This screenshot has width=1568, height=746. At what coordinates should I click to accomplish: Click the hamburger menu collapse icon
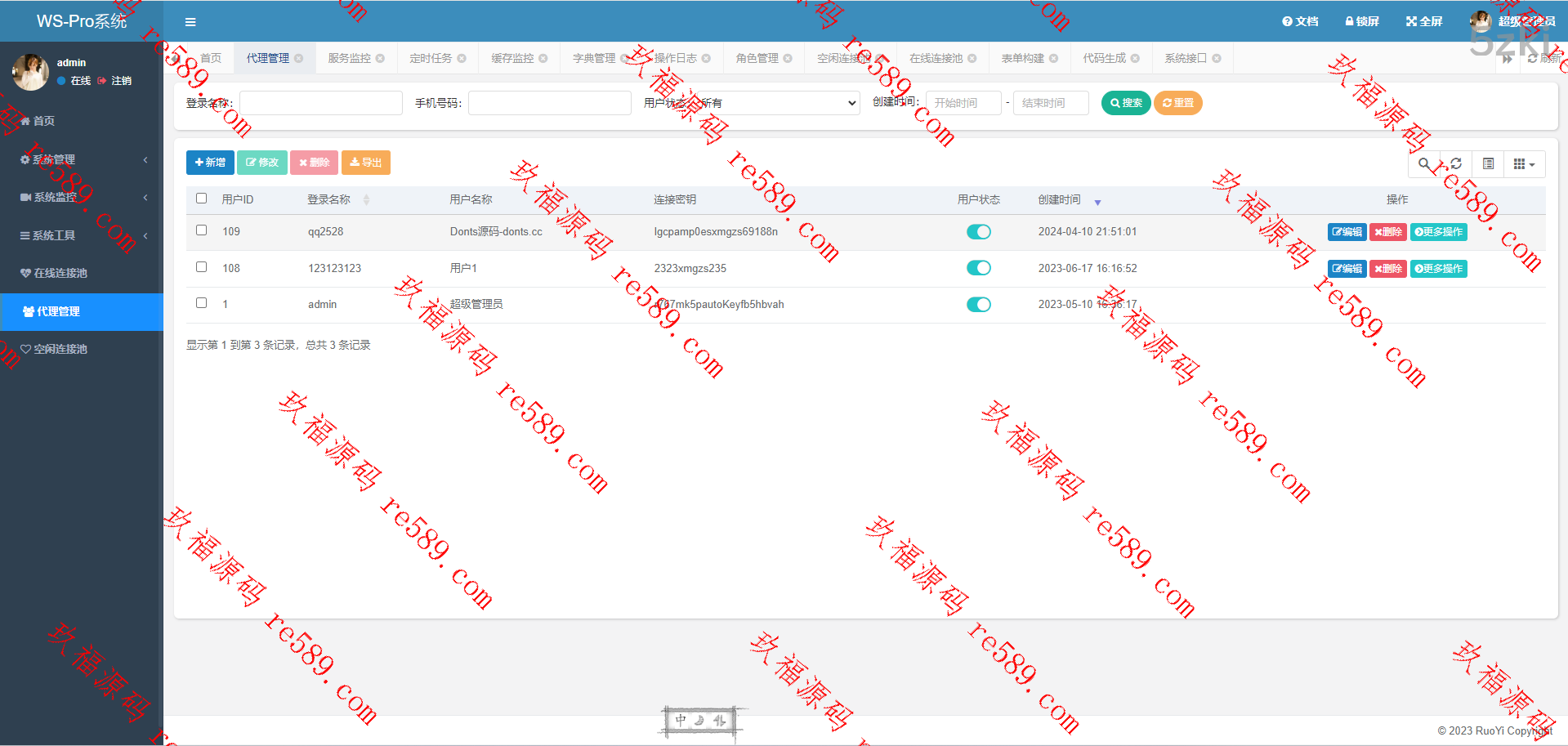click(x=190, y=22)
